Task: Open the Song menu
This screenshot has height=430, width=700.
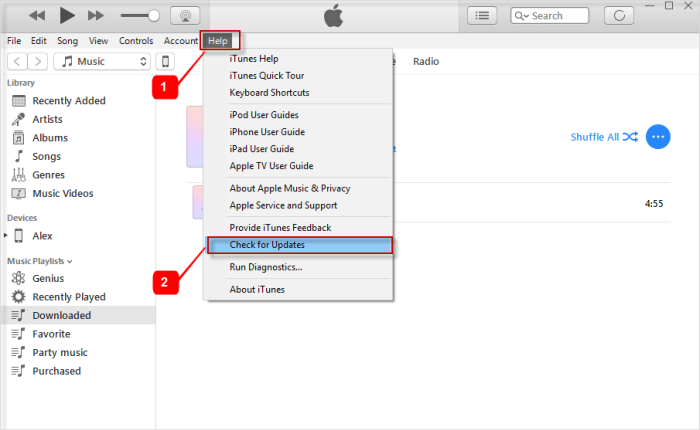Action: point(67,41)
